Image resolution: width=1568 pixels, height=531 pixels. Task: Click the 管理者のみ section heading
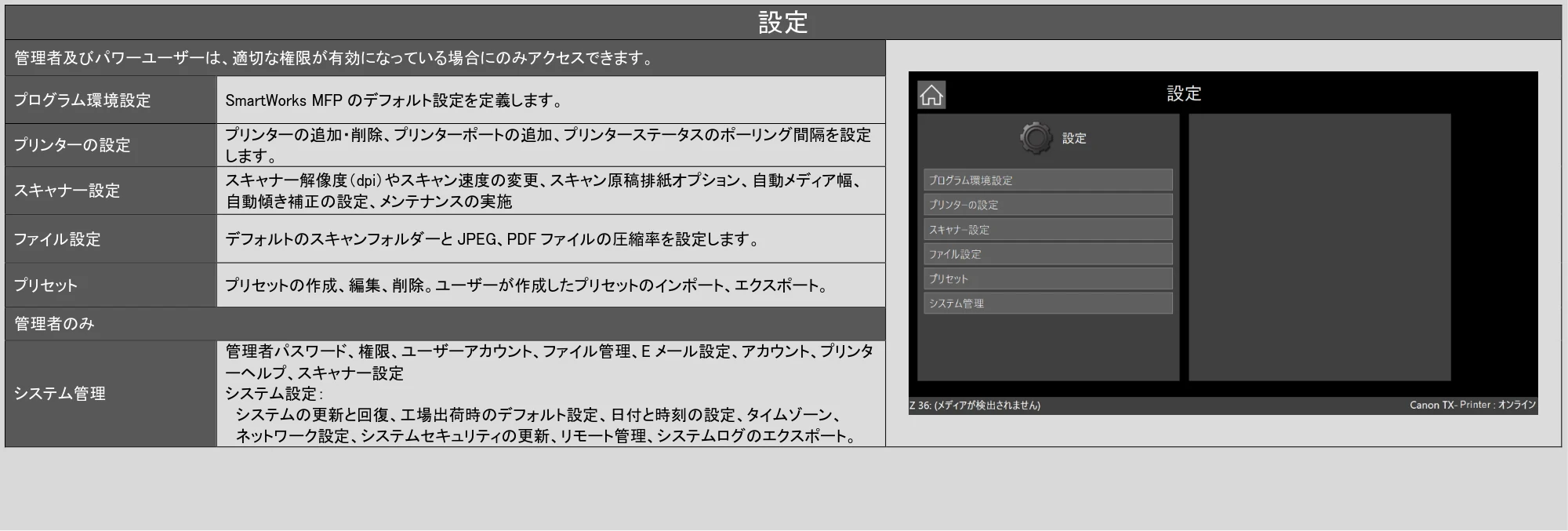(x=55, y=324)
